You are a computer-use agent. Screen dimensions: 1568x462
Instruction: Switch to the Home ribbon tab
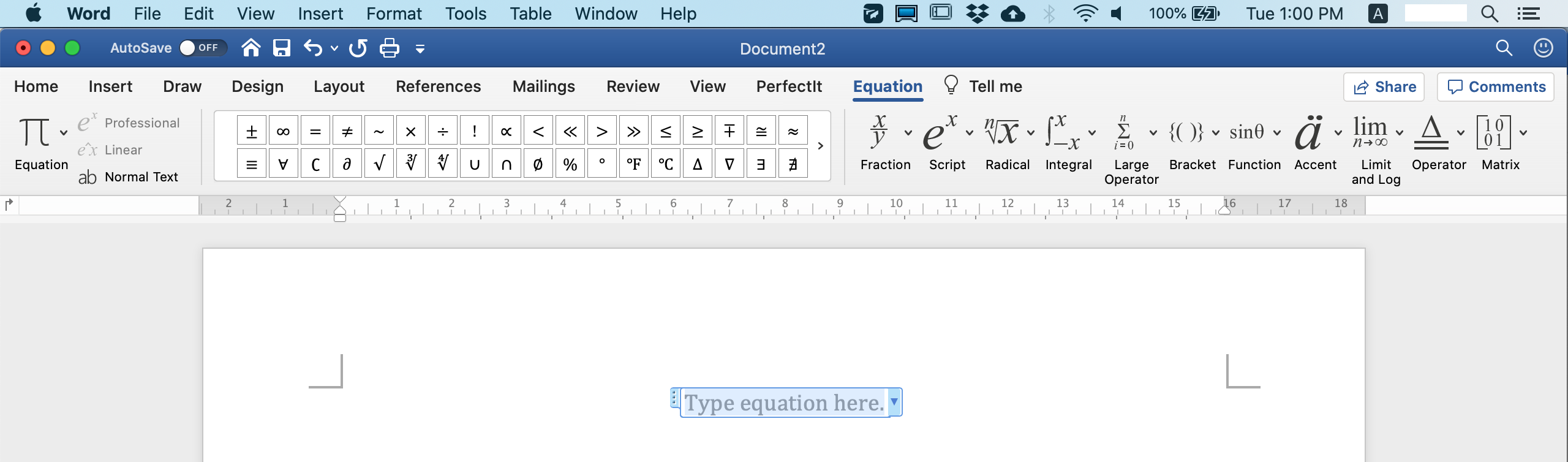point(36,86)
